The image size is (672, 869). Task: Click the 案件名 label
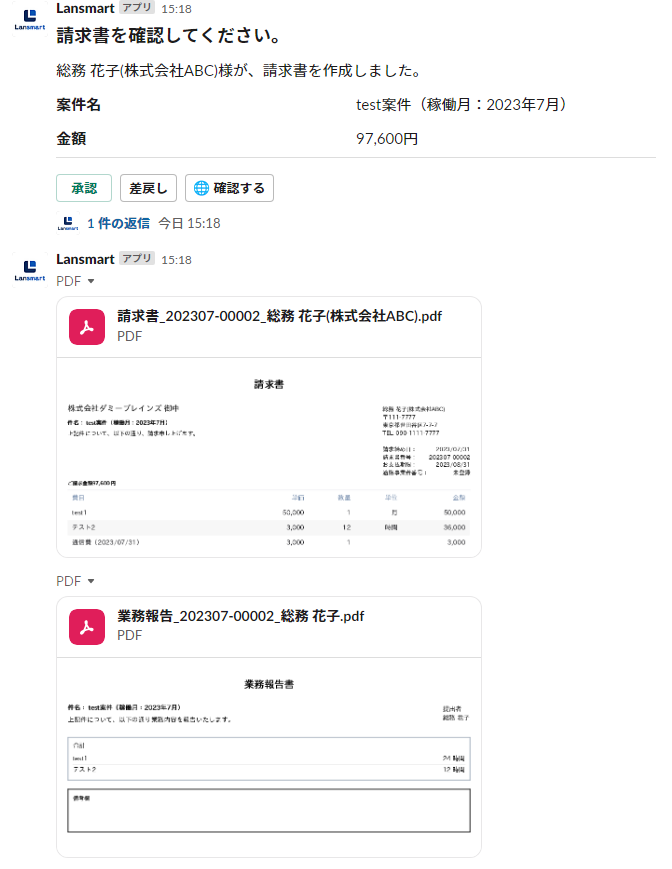pos(78,105)
